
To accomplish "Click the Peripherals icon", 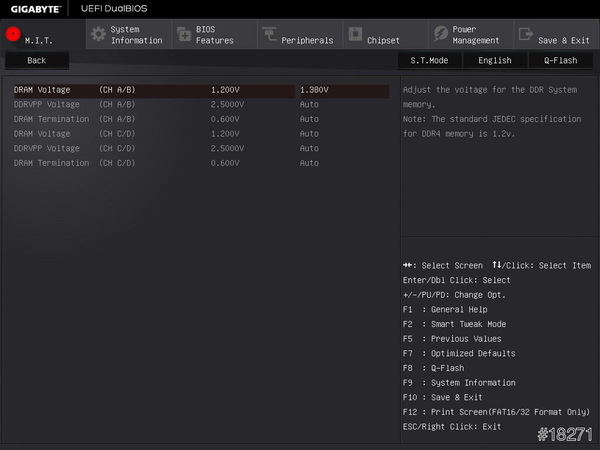I will tap(269, 34).
